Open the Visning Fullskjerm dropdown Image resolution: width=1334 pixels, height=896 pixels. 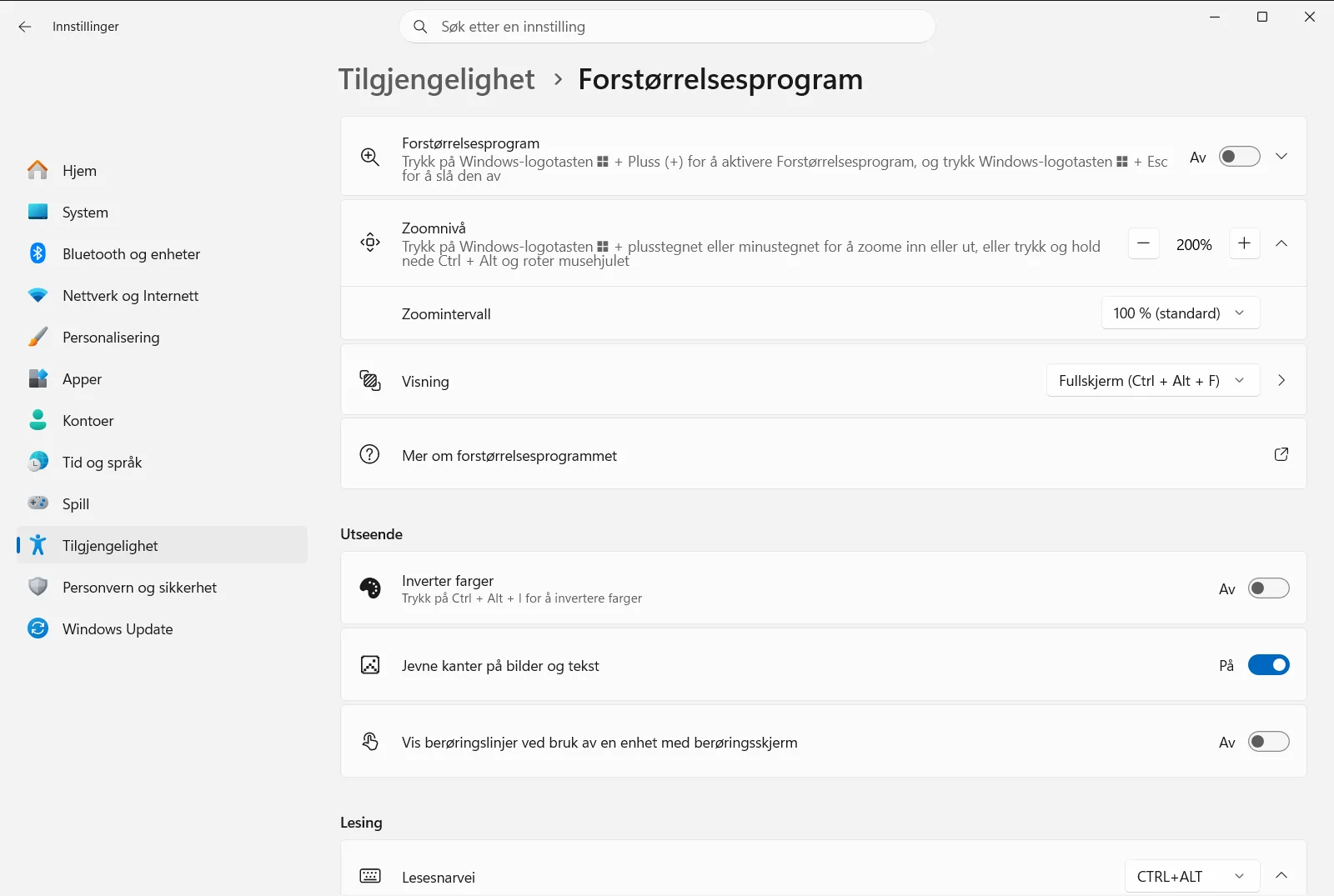pyautogui.click(x=1153, y=380)
